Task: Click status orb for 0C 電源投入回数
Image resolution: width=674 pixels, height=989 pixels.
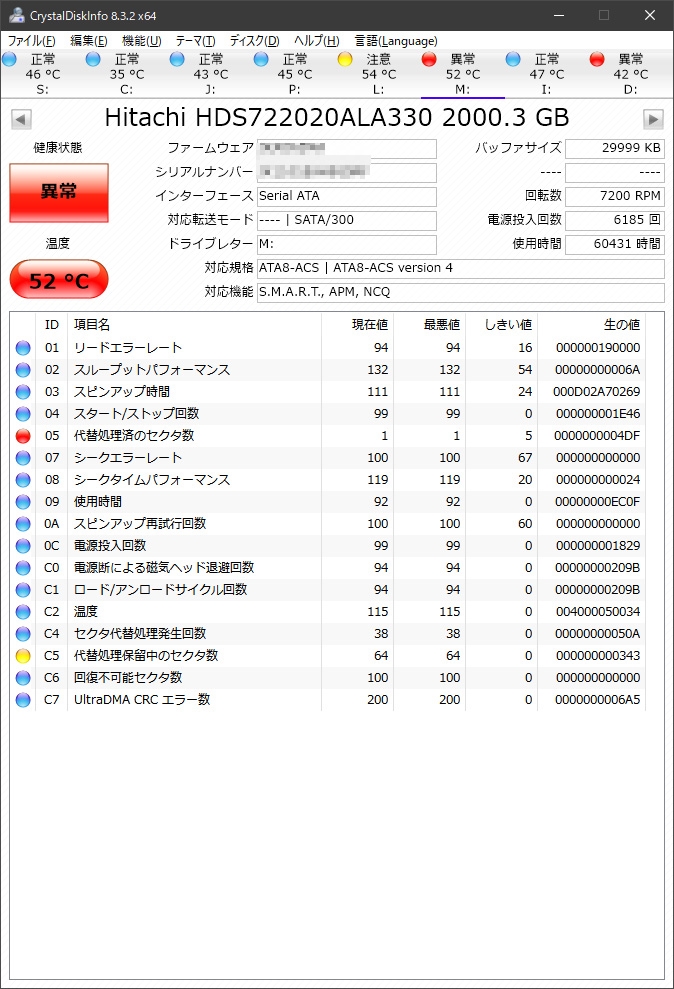Action: [23, 546]
